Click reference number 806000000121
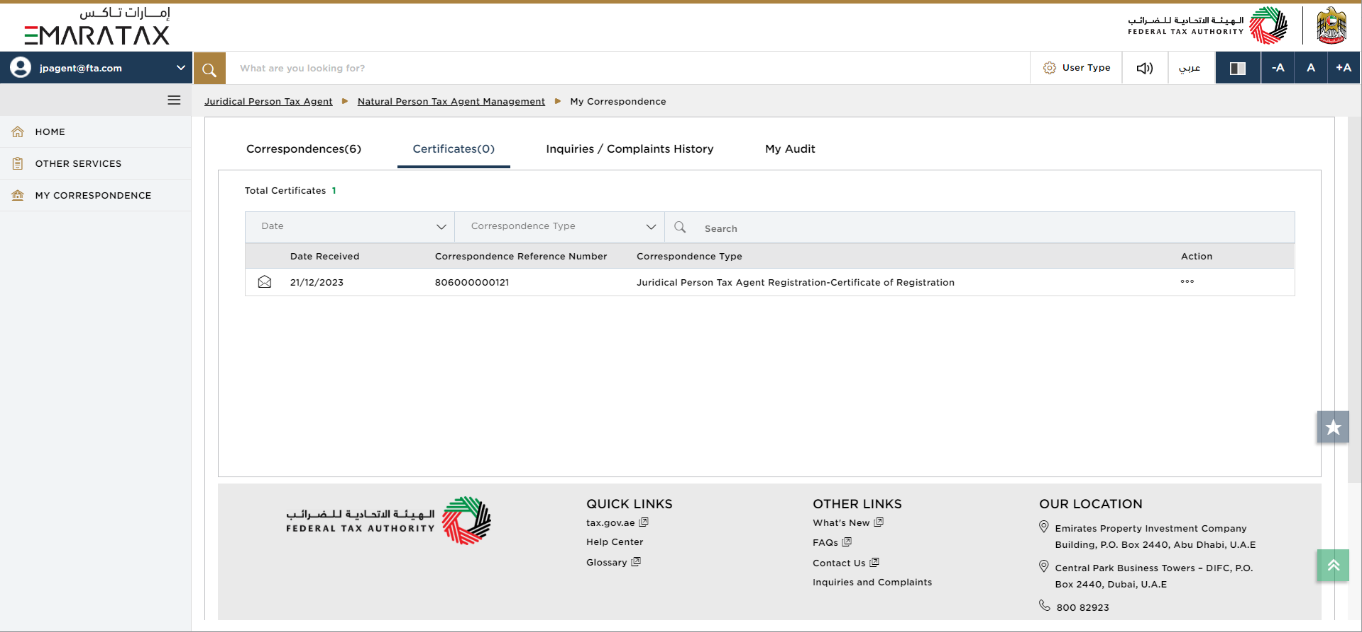The image size is (1362, 632). [472, 283]
